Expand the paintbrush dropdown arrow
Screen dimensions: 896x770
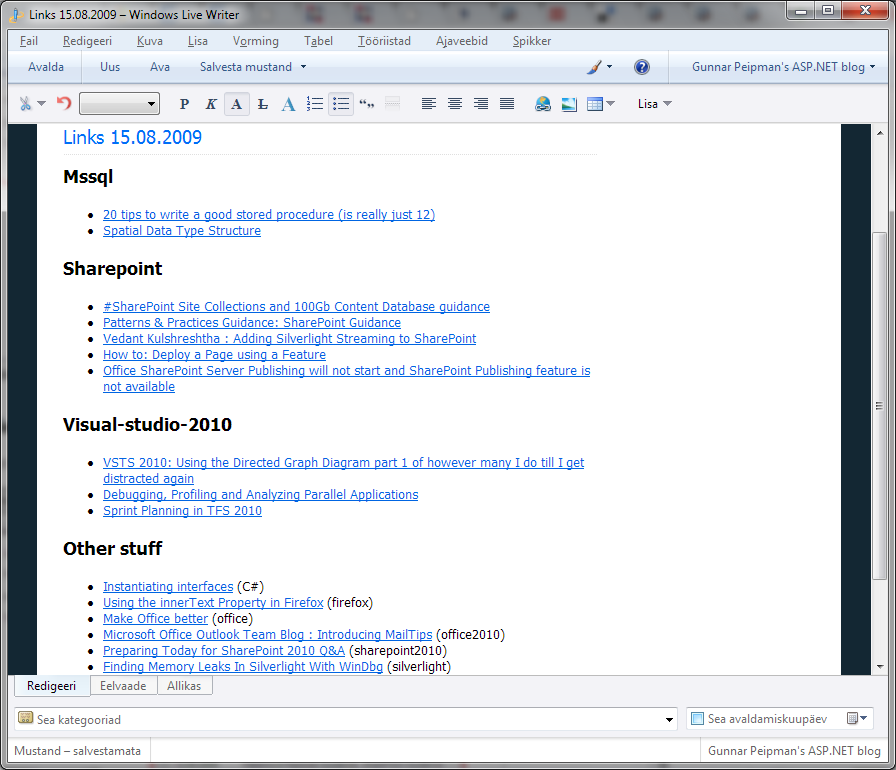click(x=610, y=67)
